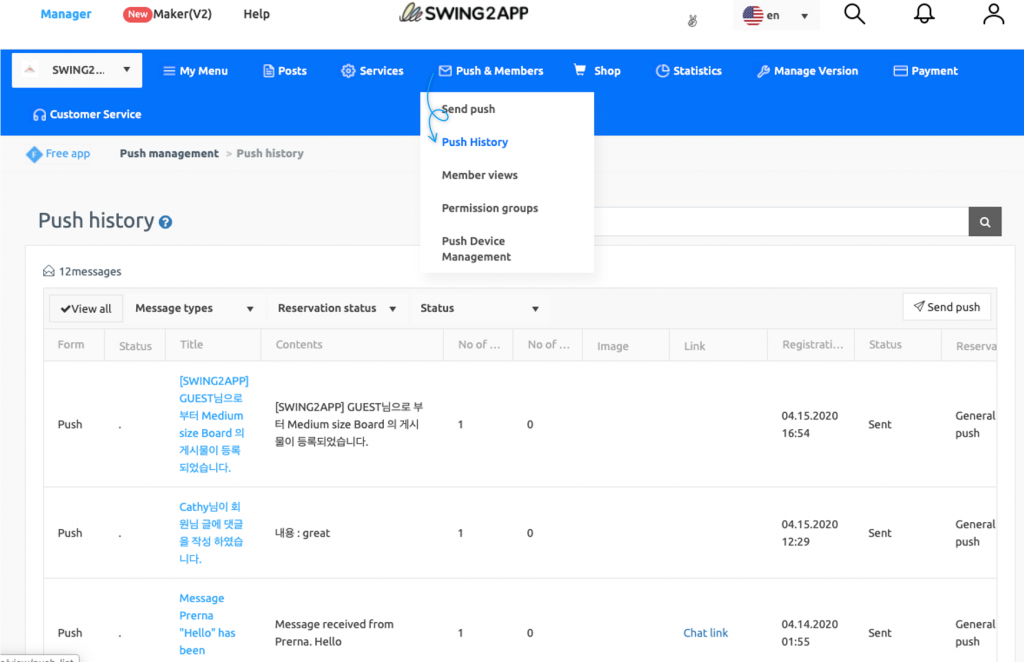Image resolution: width=1024 pixels, height=662 pixels.
Task: Open the account profile icon
Action: 992,14
